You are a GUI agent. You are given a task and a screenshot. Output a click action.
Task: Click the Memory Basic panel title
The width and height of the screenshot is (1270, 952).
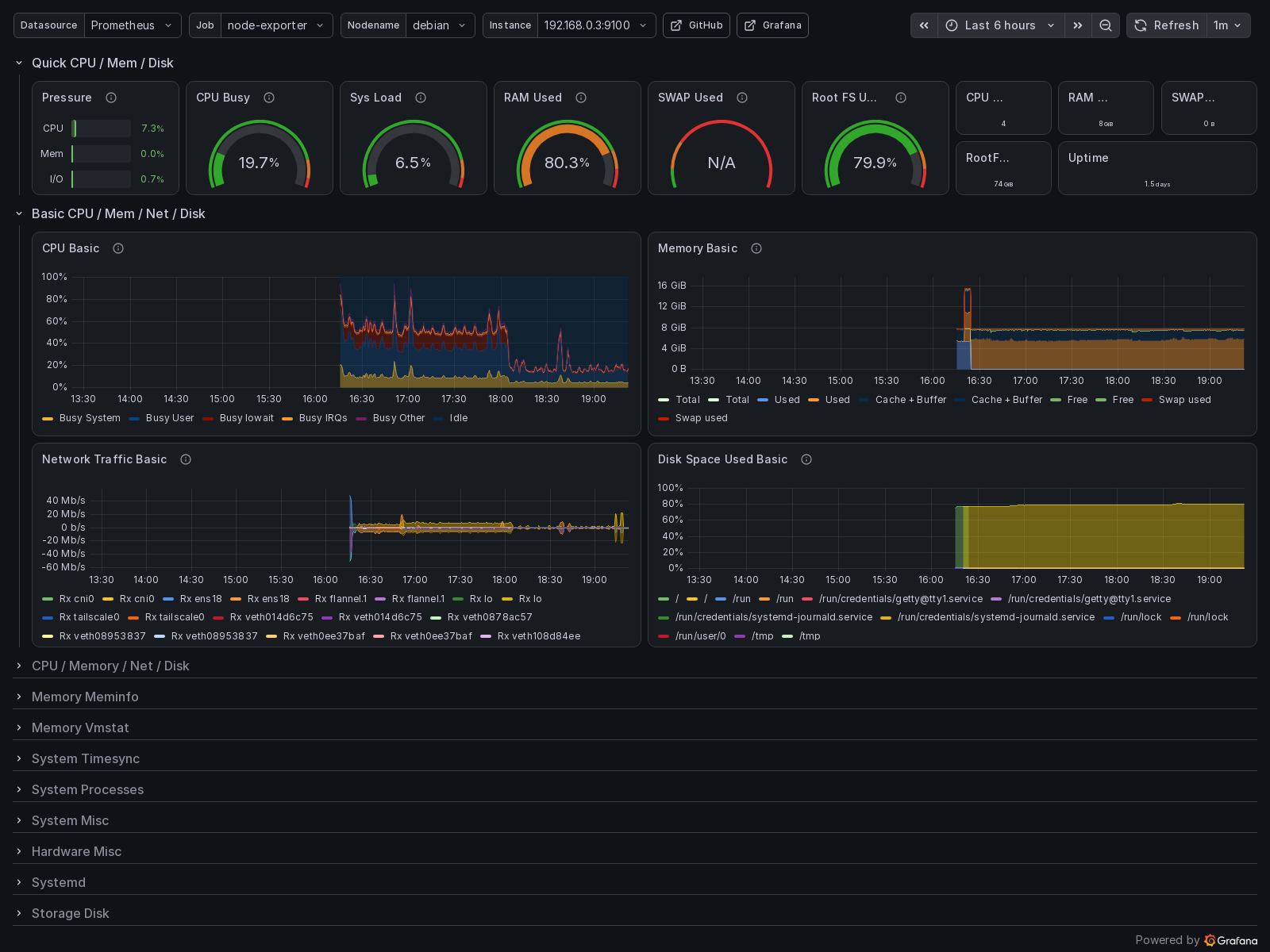(x=698, y=248)
